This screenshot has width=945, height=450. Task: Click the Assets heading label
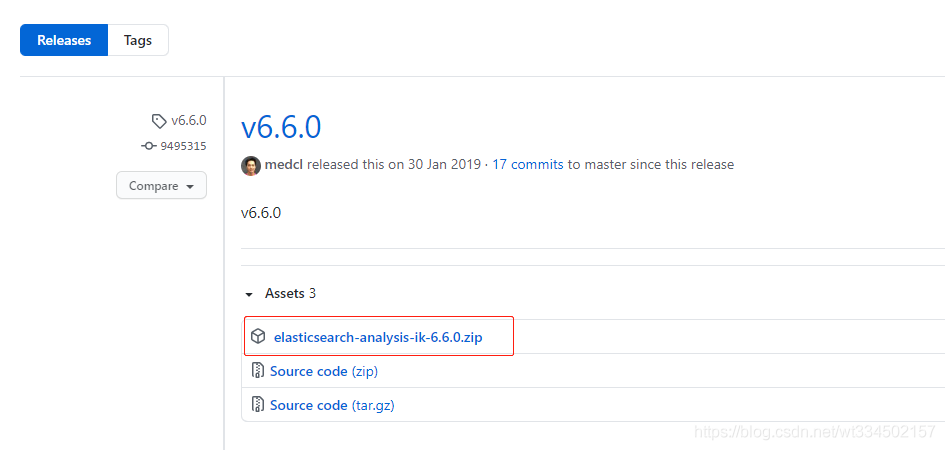(x=284, y=293)
